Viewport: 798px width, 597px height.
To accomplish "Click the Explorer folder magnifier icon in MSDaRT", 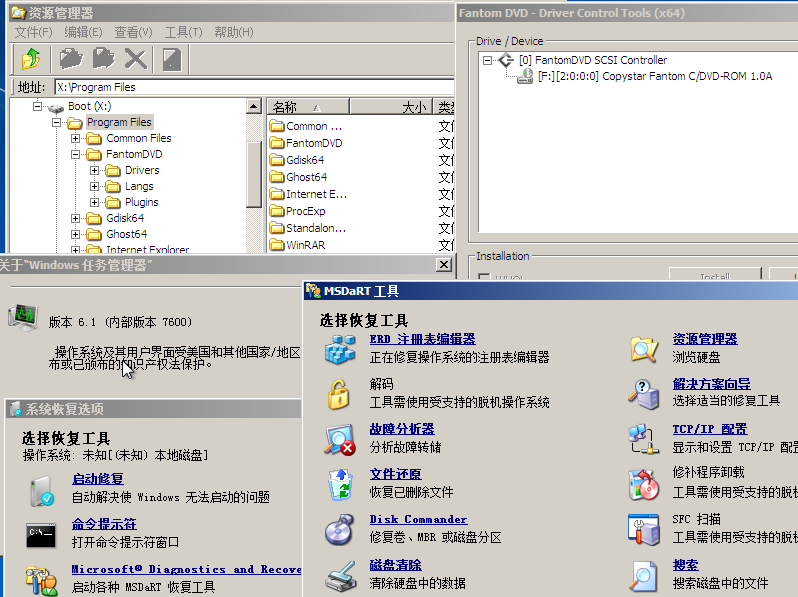I will 643,349.
